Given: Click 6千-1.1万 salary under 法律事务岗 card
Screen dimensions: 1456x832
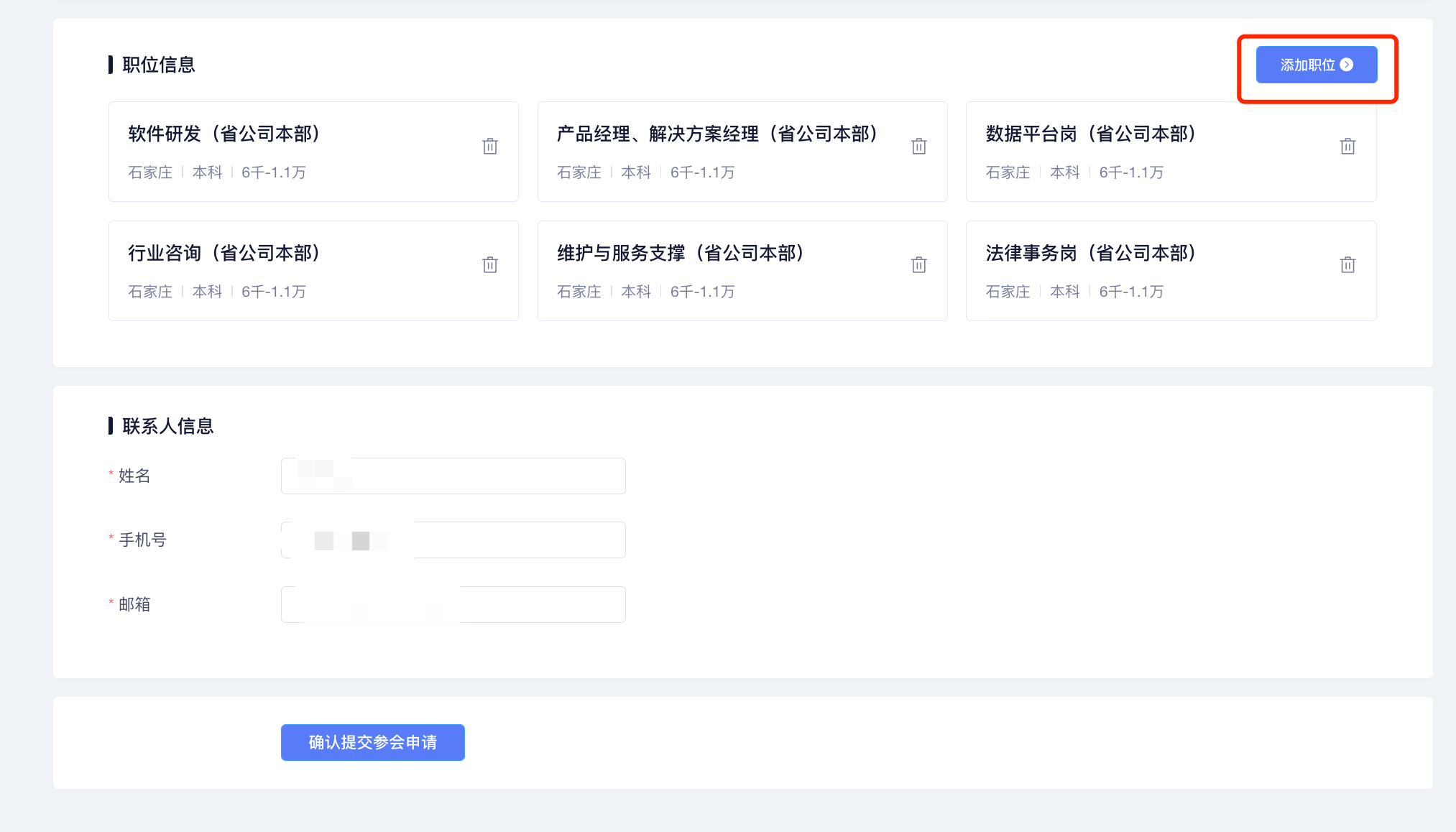Looking at the screenshot, I should pyautogui.click(x=1131, y=292).
